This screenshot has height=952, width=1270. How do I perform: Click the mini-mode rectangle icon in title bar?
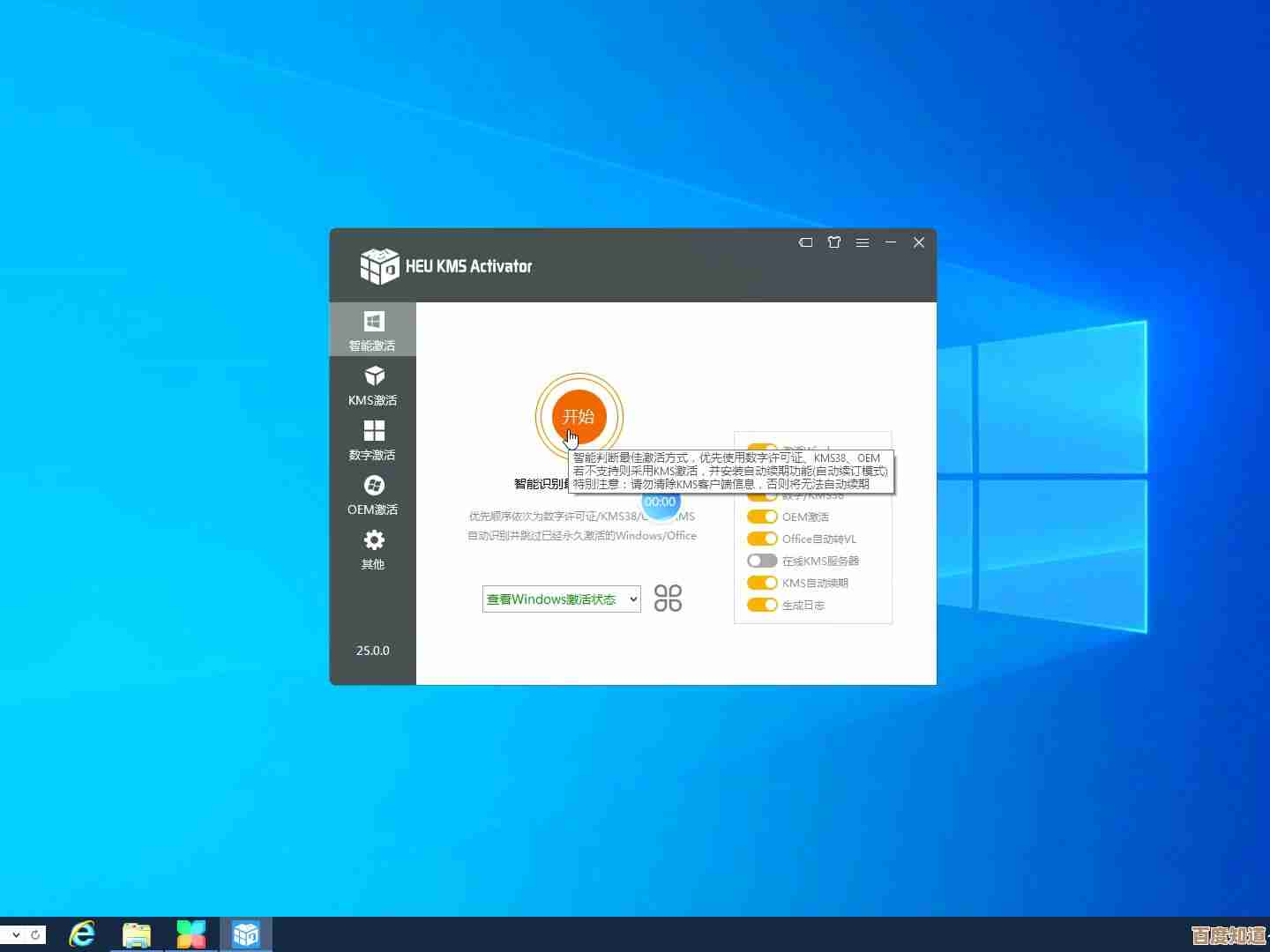pyautogui.click(x=805, y=242)
